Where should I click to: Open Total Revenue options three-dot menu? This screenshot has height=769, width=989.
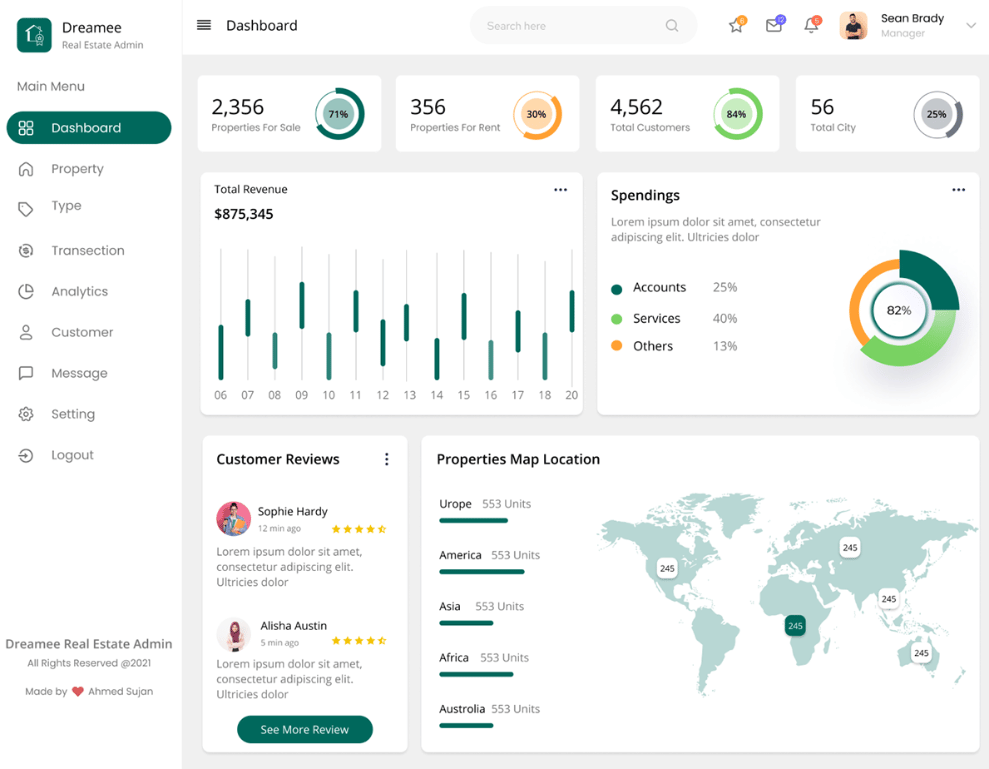(x=560, y=190)
